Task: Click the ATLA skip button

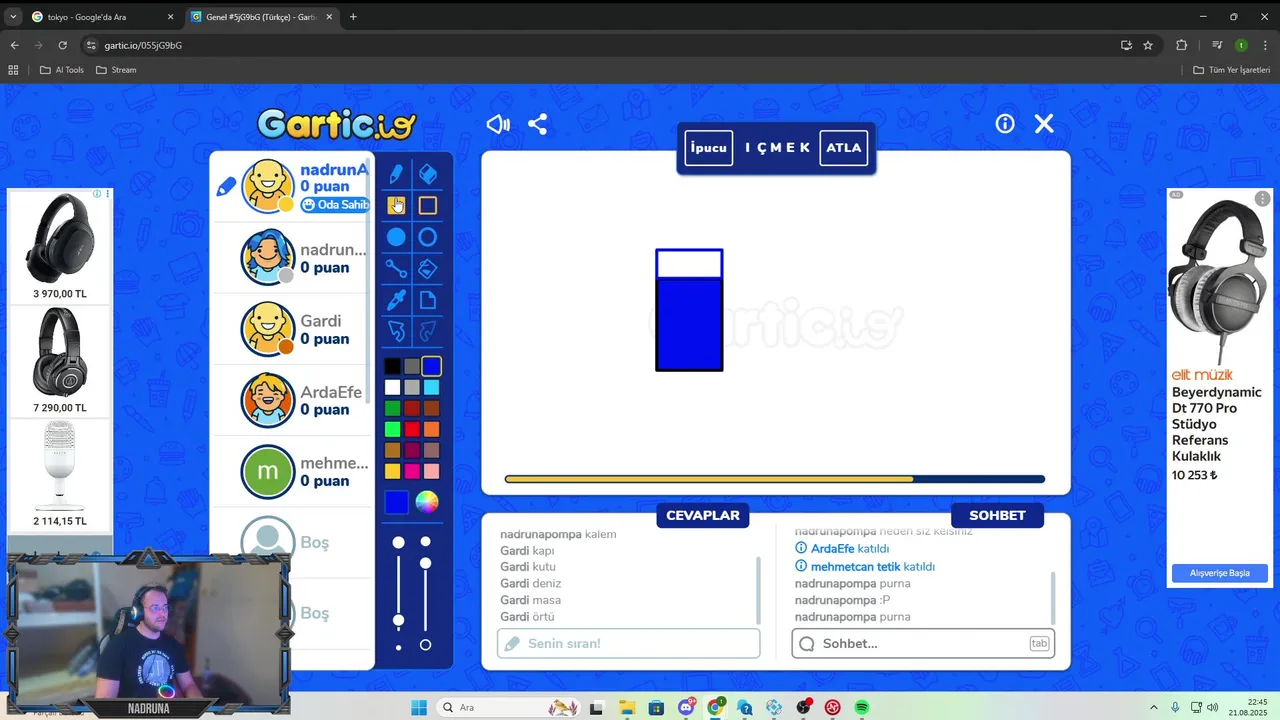Action: pyautogui.click(x=843, y=148)
